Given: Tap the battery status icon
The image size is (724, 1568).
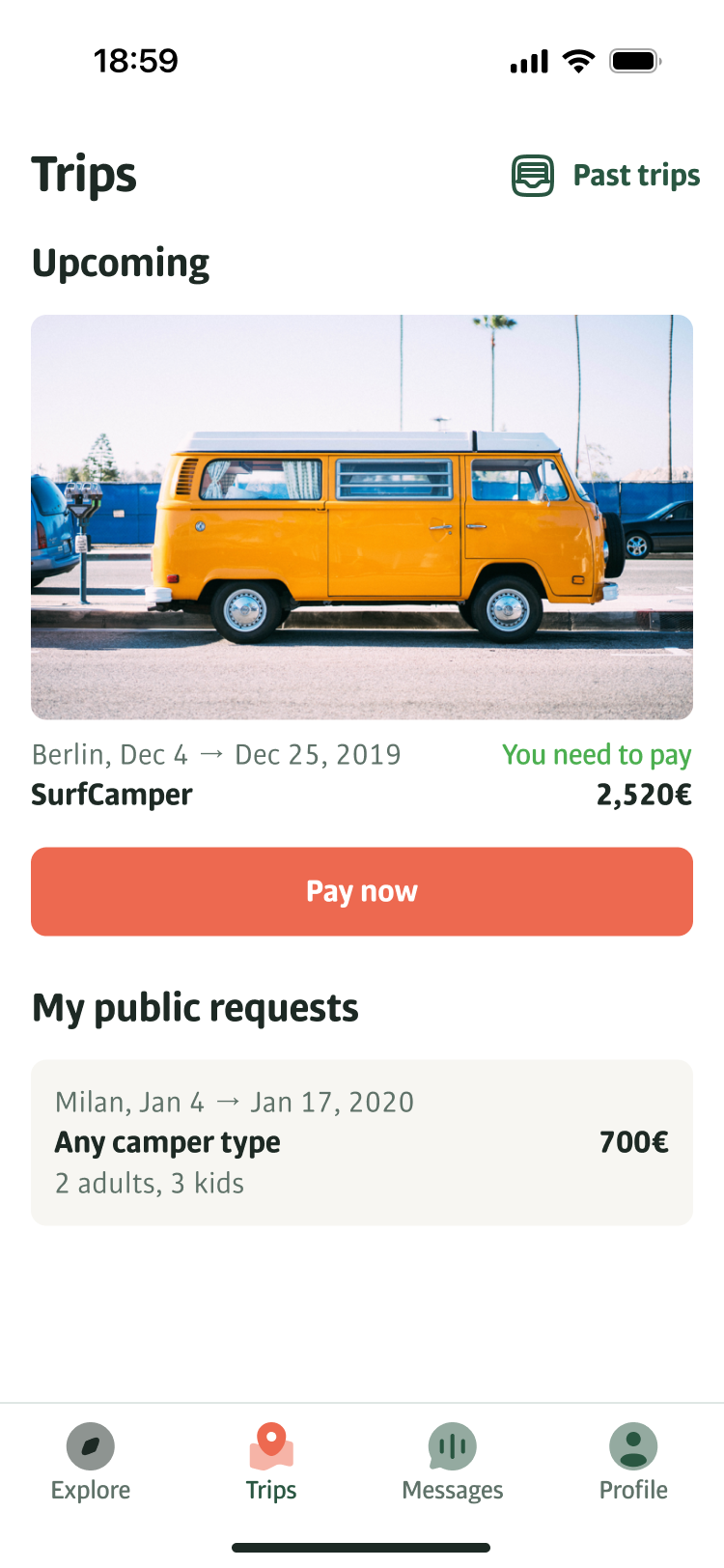Looking at the screenshot, I should (x=634, y=62).
